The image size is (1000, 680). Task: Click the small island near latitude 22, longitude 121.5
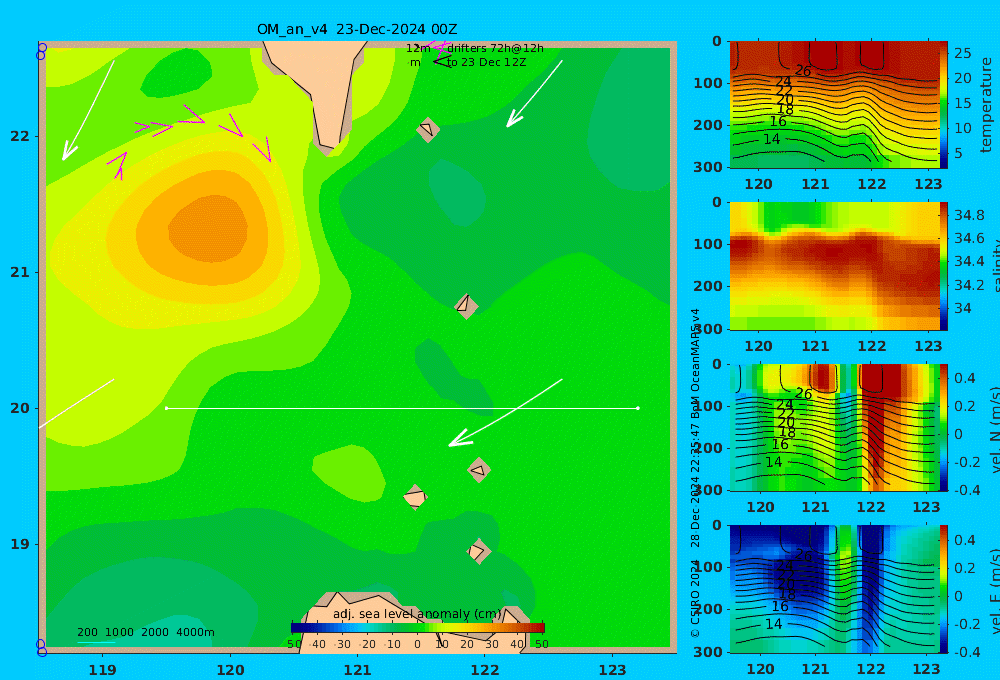click(428, 129)
